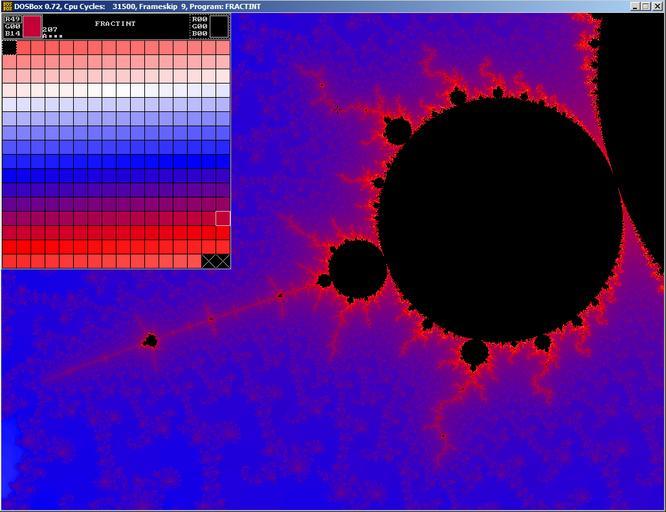Click the last X-marked palette cell
The image size is (666, 512).
click(223, 261)
